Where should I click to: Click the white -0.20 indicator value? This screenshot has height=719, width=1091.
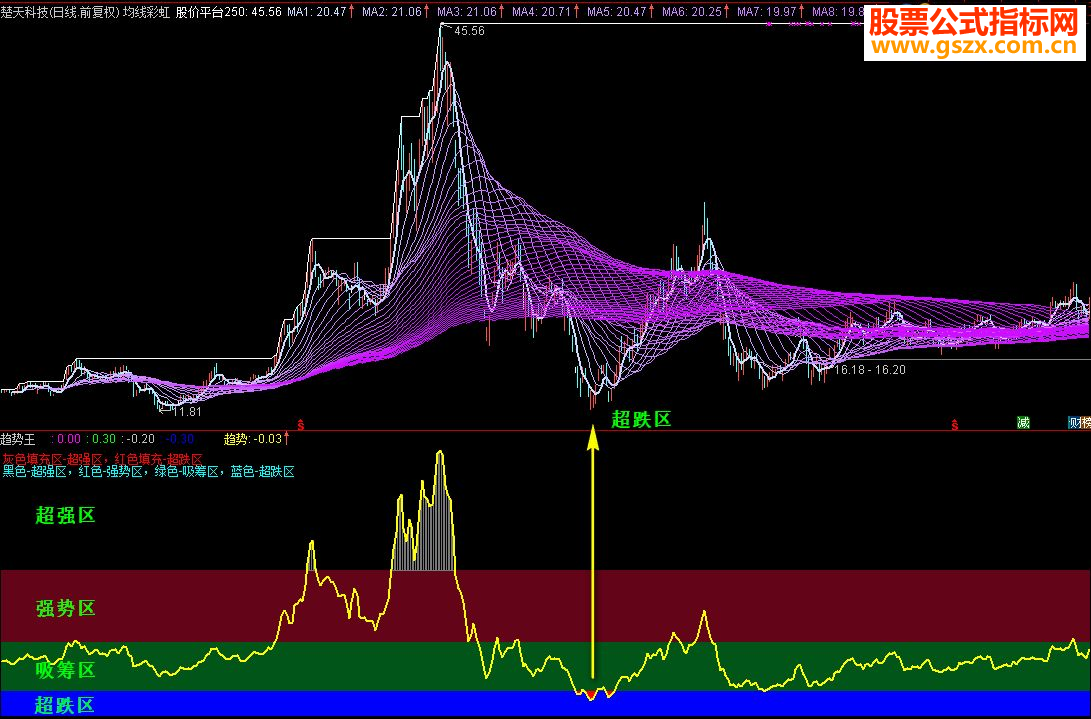coord(140,439)
